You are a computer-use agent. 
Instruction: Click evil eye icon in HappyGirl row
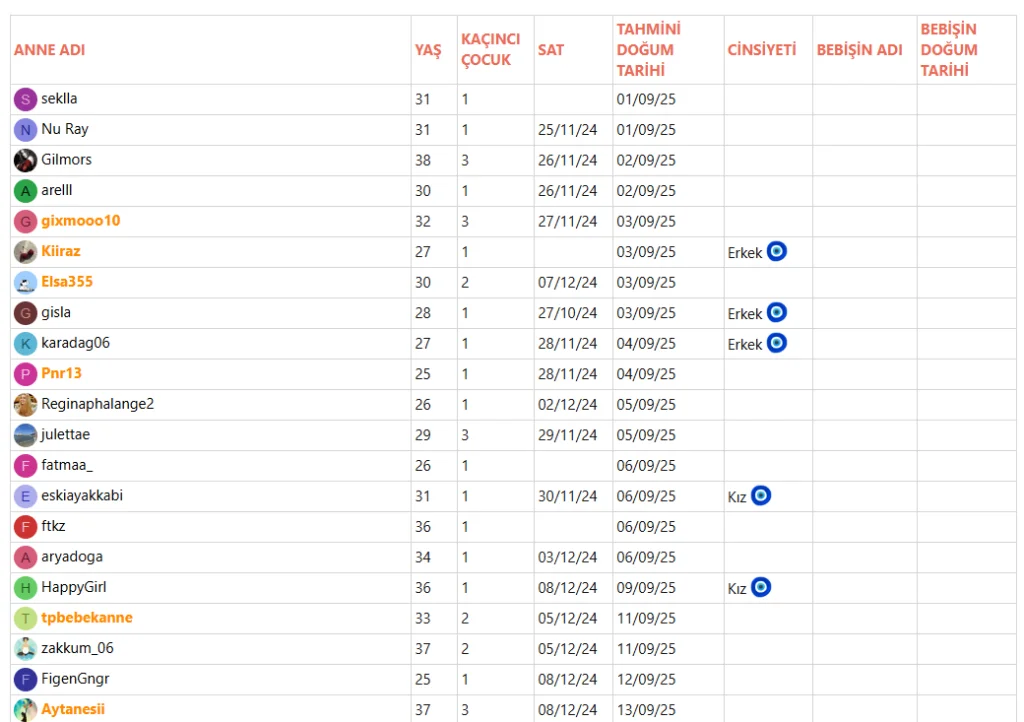761,587
